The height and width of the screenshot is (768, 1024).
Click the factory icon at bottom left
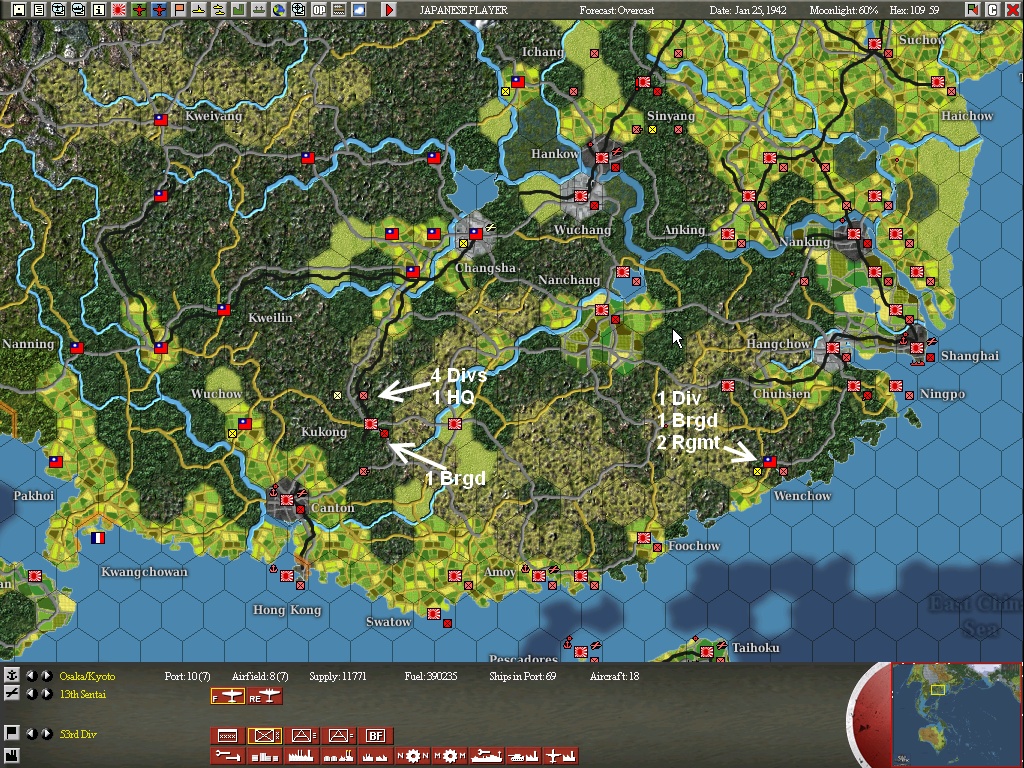(11, 756)
